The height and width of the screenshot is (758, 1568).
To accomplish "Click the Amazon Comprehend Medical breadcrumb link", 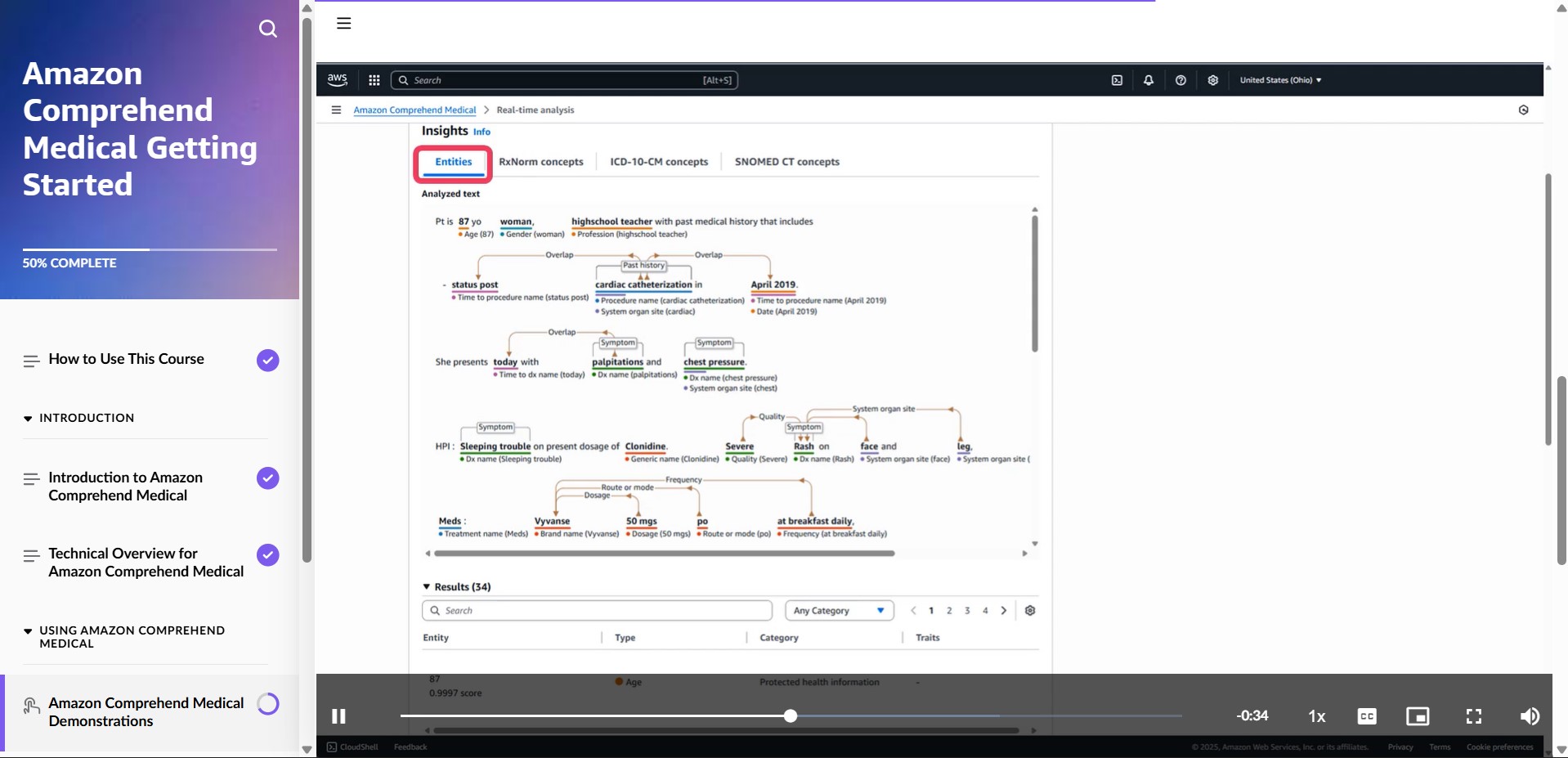I will [x=414, y=110].
